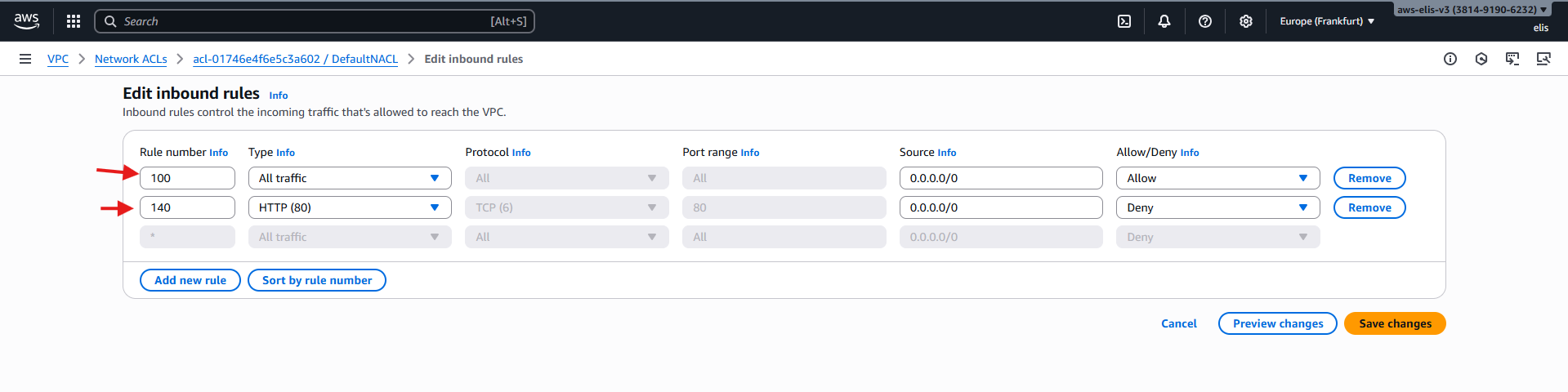1568x392 pixels.
Task: Open the Europe (Frankfurt) region selector
Action: (1326, 21)
